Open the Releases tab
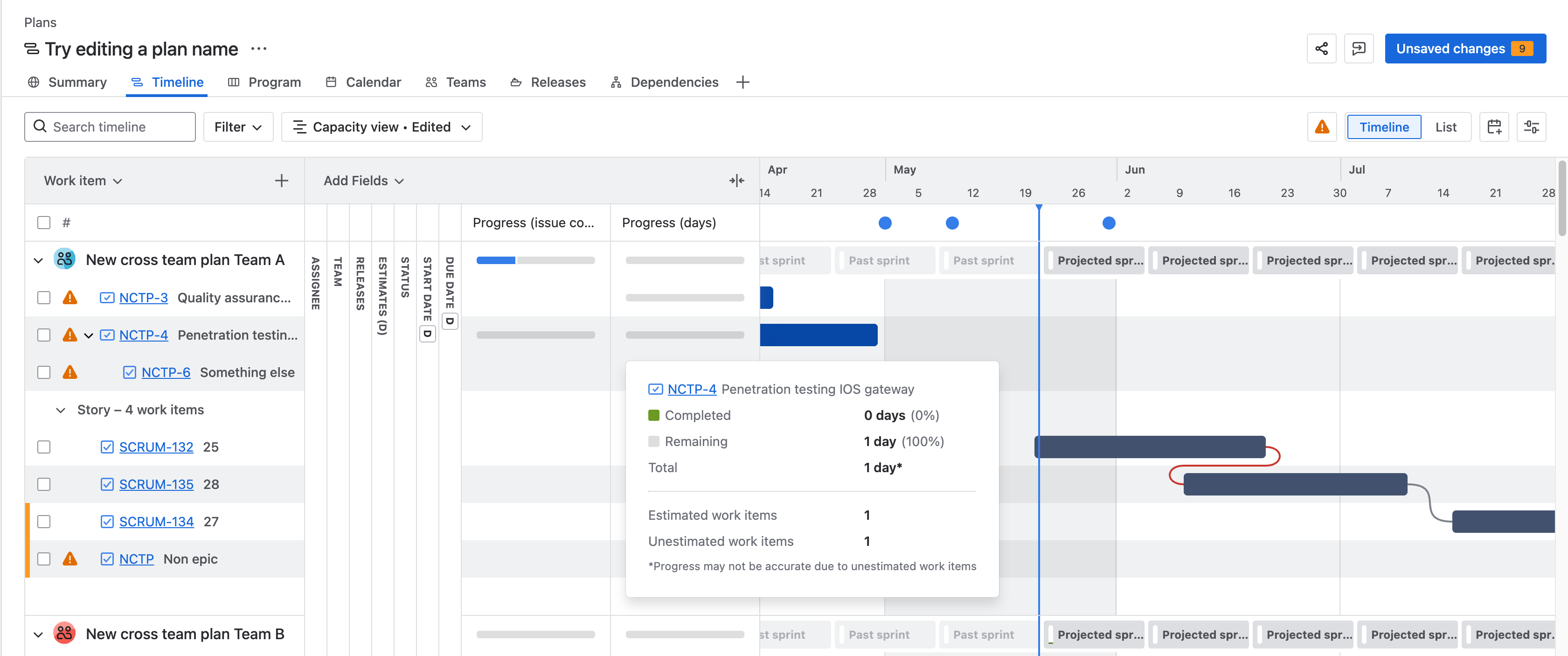 (x=548, y=82)
